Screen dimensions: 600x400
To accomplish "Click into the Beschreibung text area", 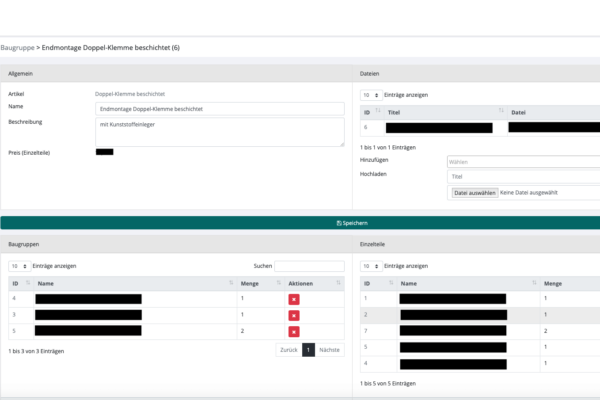I will click(219, 131).
